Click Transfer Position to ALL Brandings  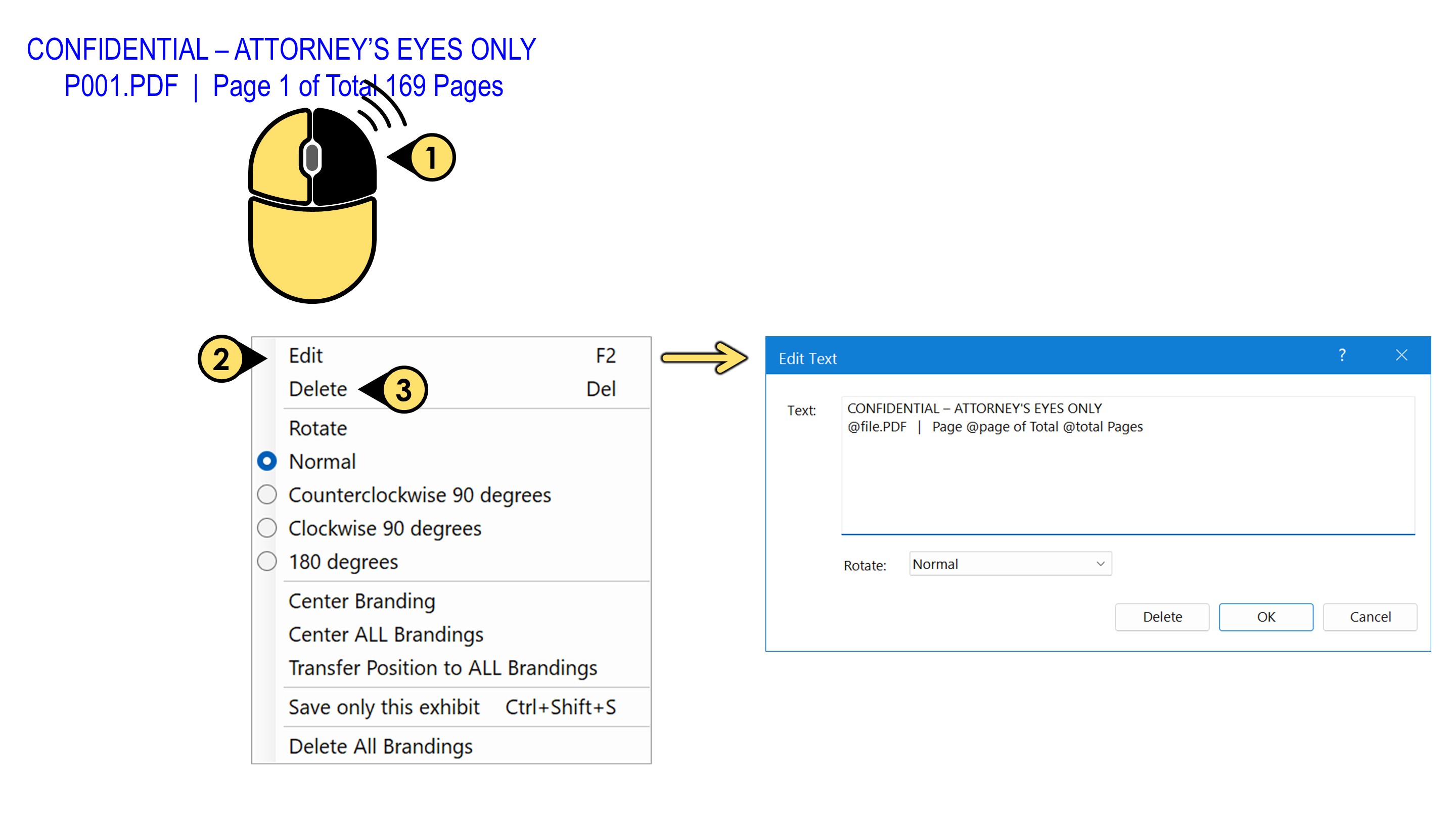pos(442,667)
